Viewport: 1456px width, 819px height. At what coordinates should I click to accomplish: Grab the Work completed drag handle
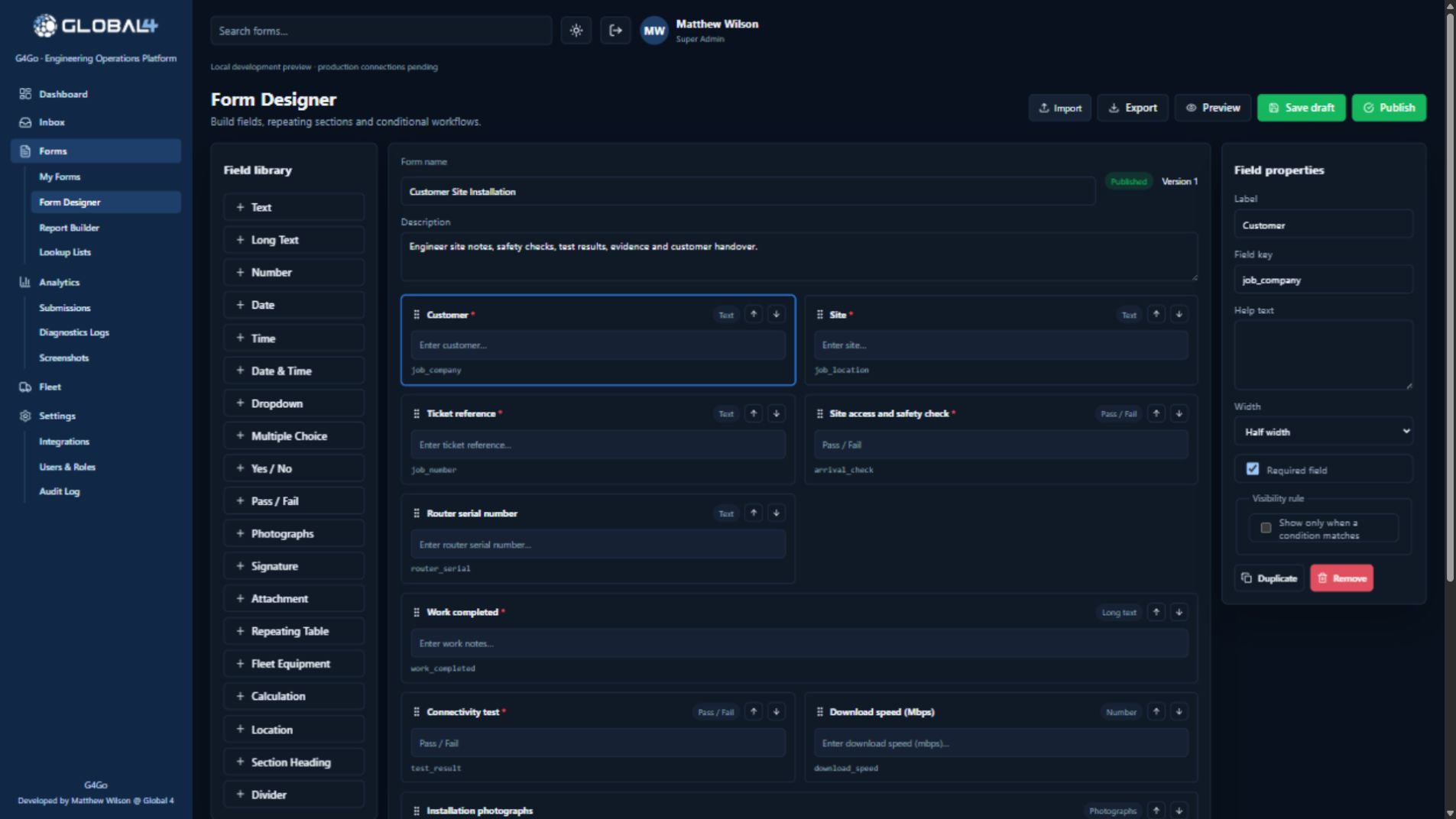[x=417, y=612]
